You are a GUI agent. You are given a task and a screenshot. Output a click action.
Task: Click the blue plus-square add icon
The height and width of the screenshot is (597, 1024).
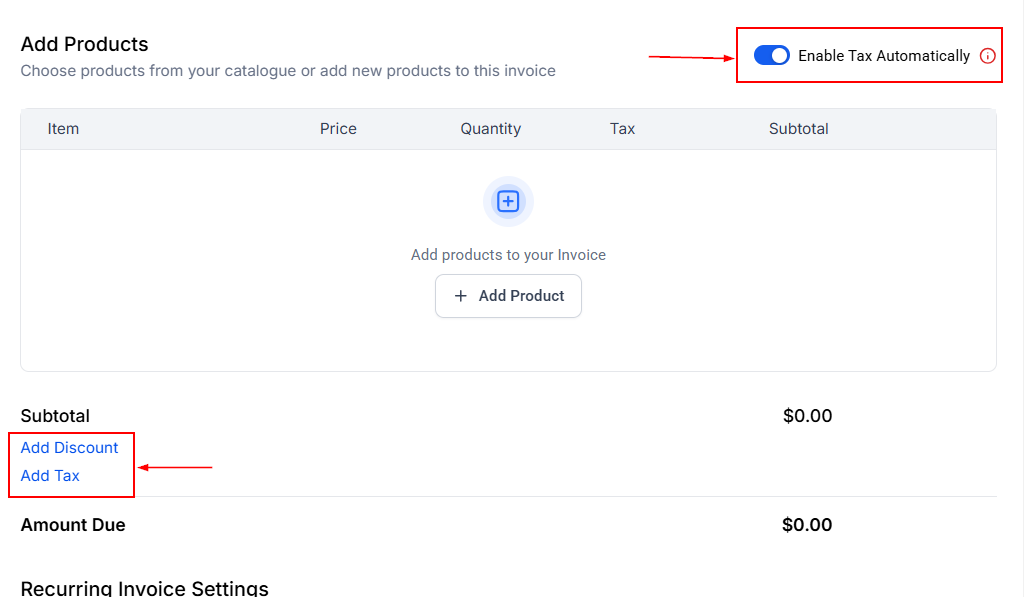508,201
